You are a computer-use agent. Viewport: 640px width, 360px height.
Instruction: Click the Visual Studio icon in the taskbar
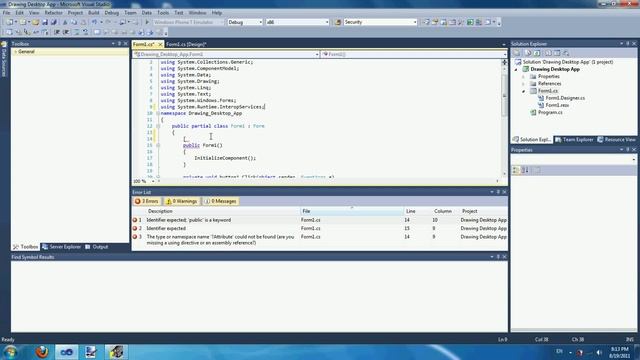tap(67, 351)
